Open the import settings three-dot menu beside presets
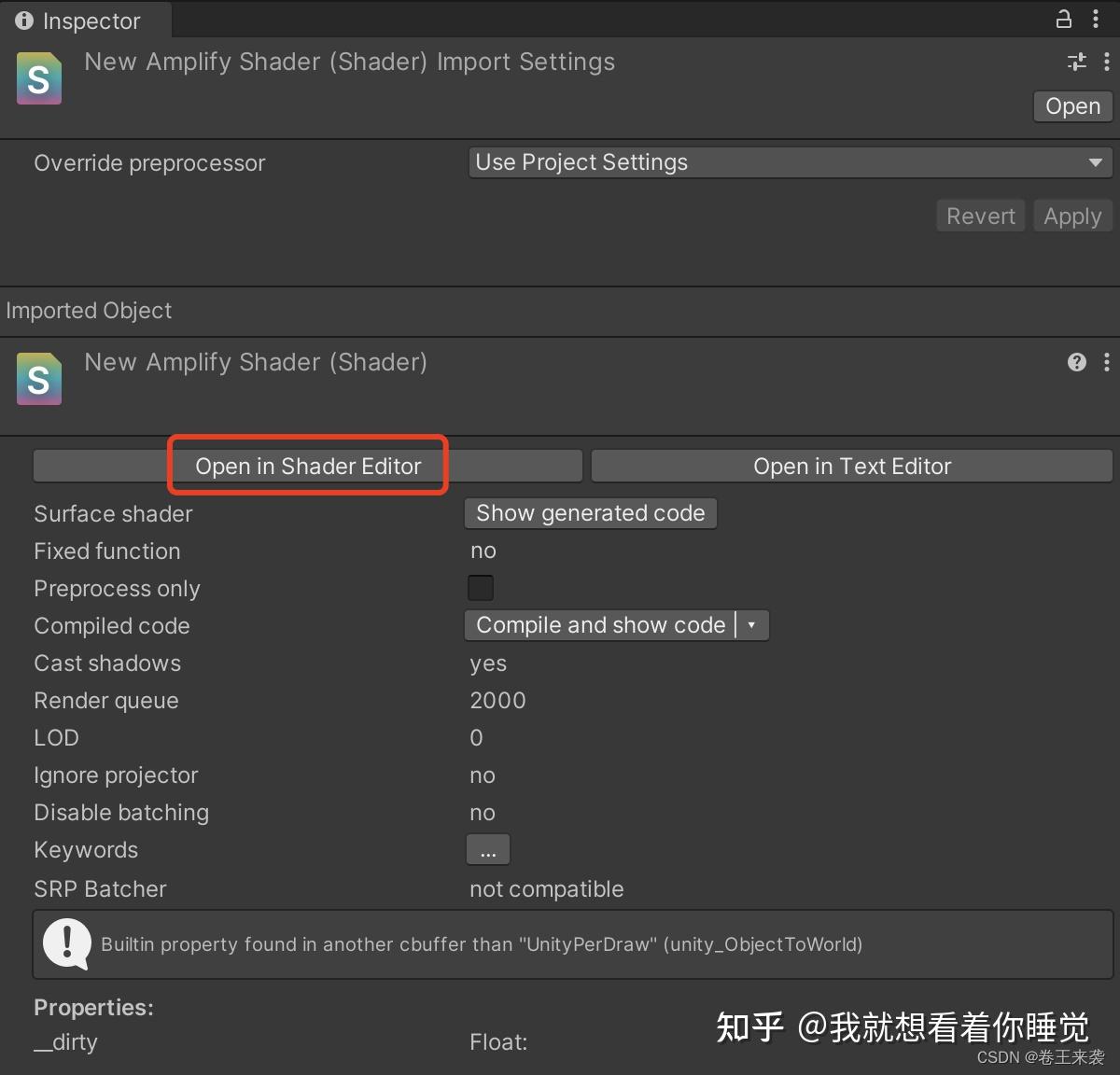The image size is (1120, 1075). [x=1107, y=62]
